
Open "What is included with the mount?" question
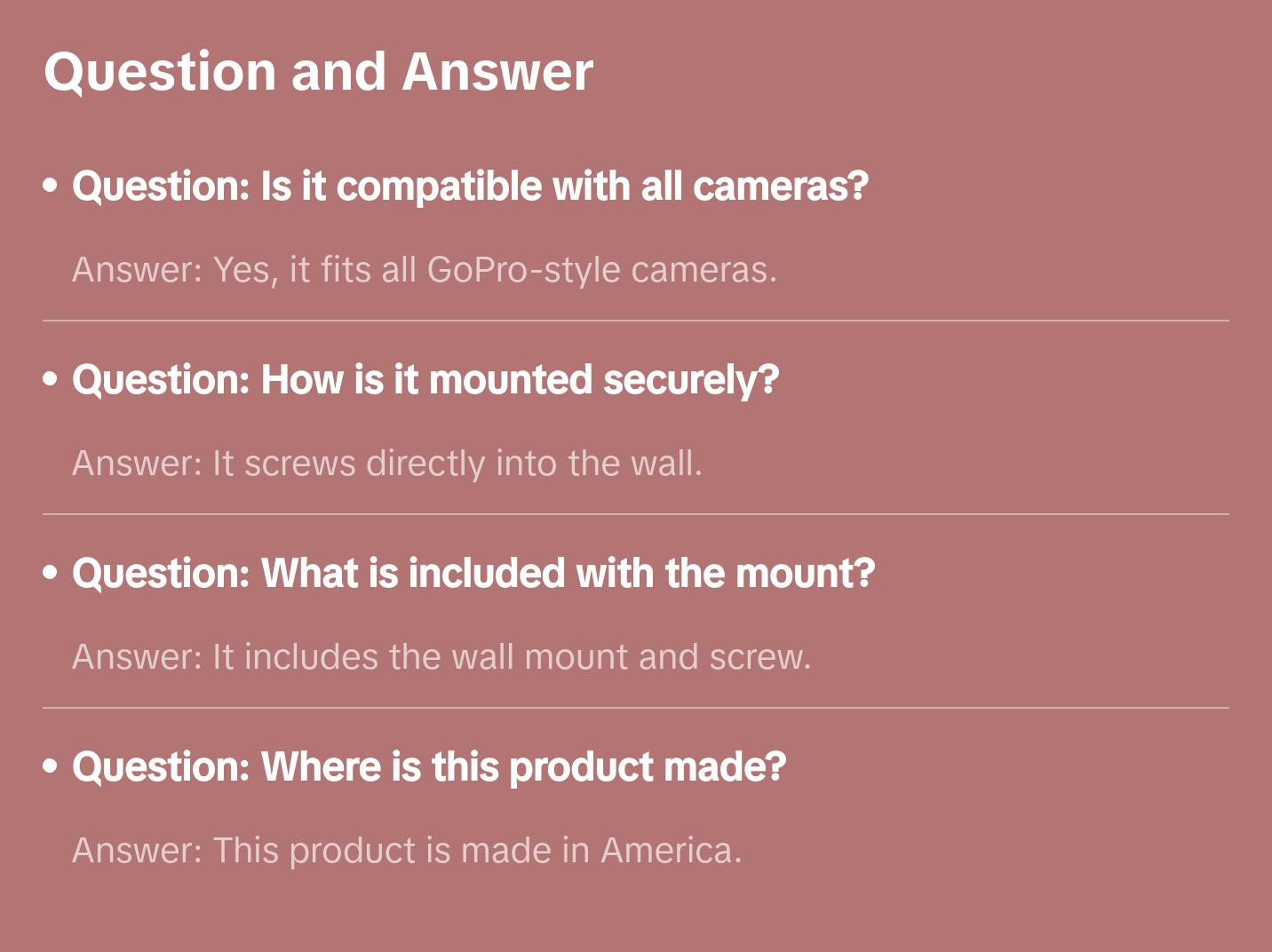[473, 574]
